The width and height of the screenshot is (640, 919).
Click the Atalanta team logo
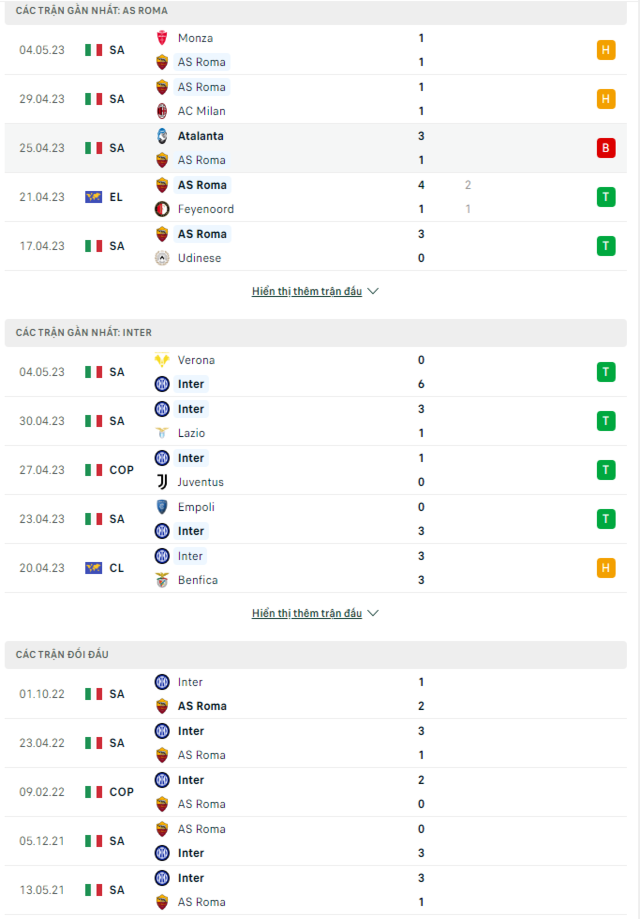162,136
